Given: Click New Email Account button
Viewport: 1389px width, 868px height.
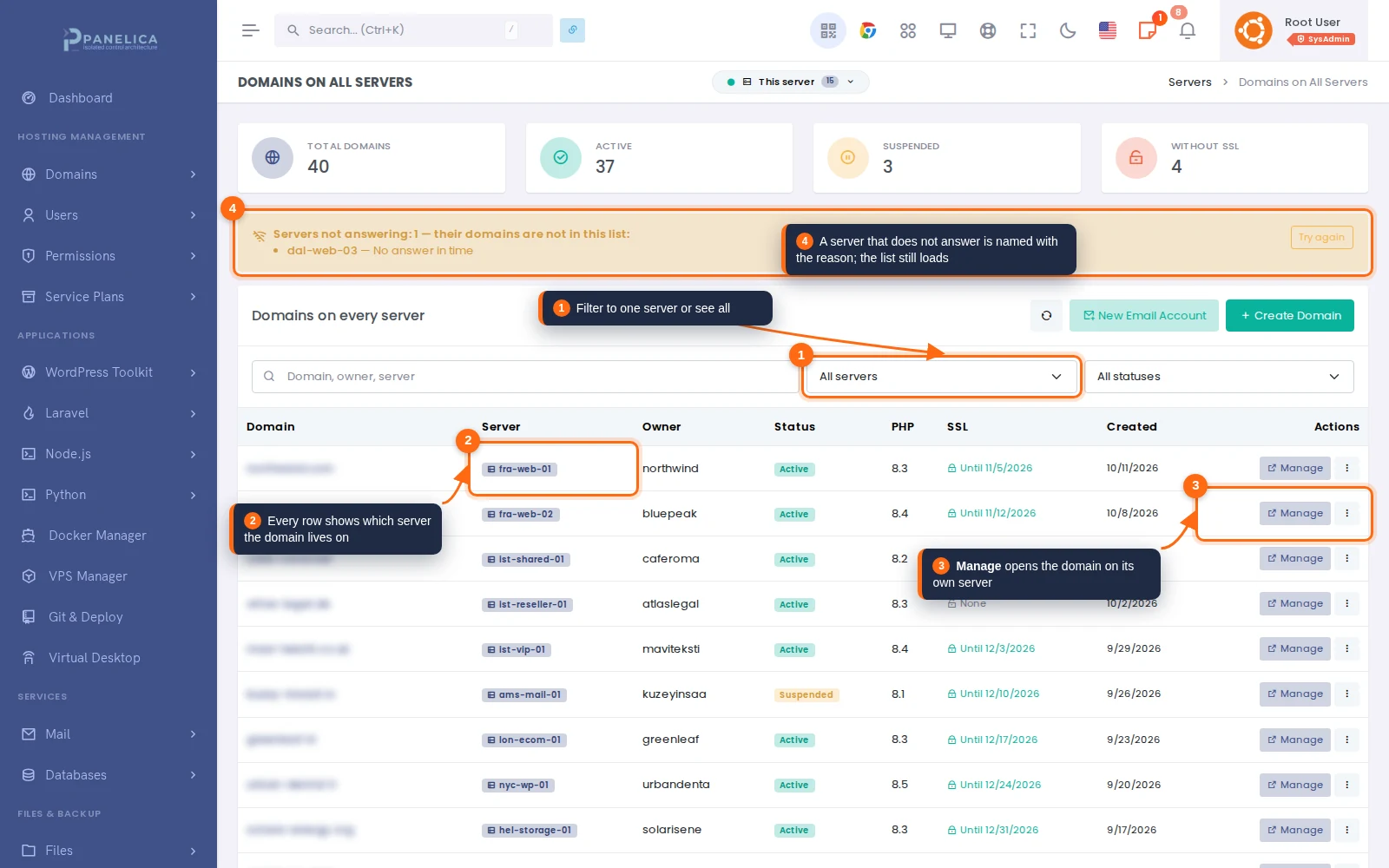Looking at the screenshot, I should pos(1144,315).
